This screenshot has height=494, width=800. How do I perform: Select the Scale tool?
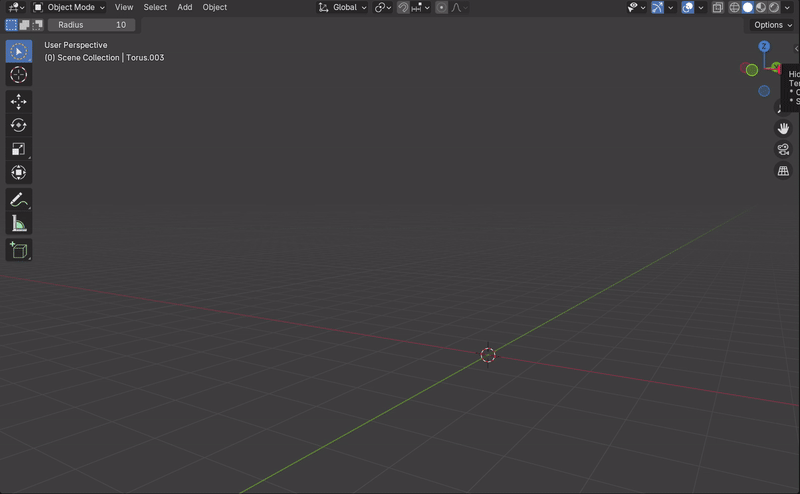coord(19,149)
